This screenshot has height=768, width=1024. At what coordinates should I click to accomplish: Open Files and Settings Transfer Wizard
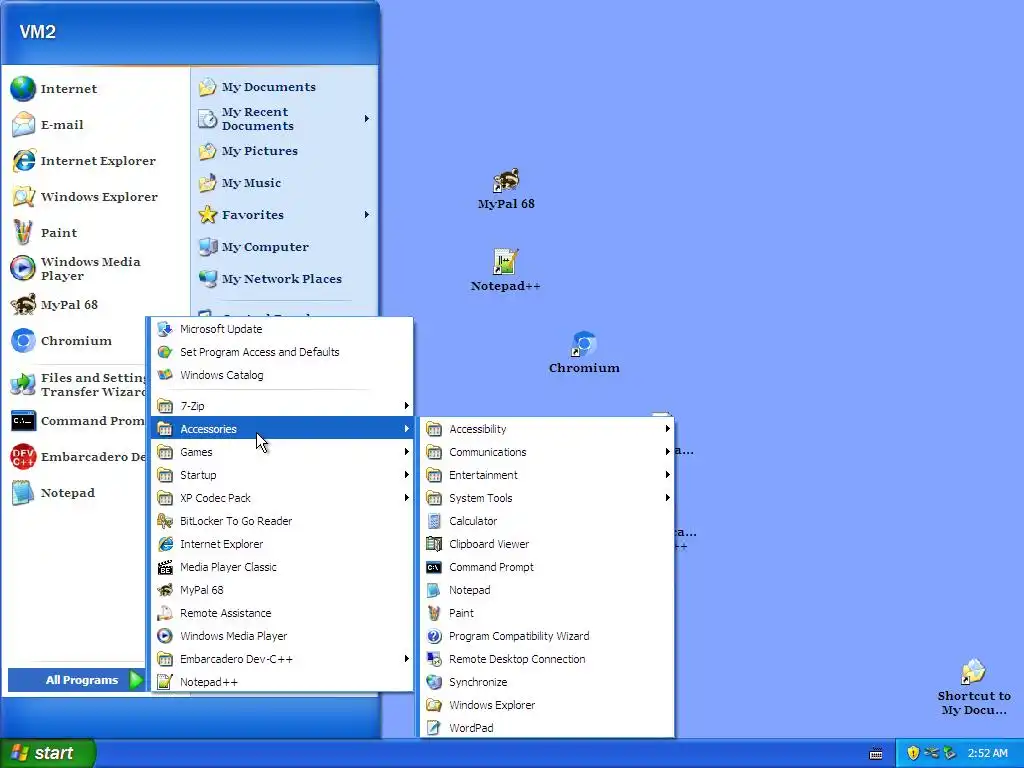(77, 385)
